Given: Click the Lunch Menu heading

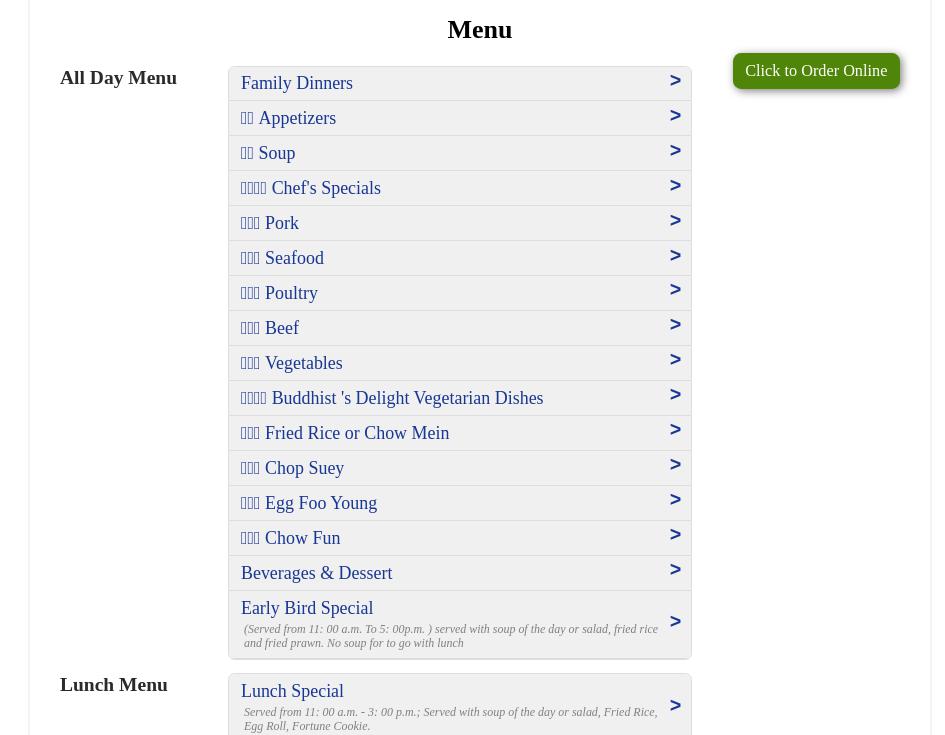Looking at the screenshot, I should point(114,685).
